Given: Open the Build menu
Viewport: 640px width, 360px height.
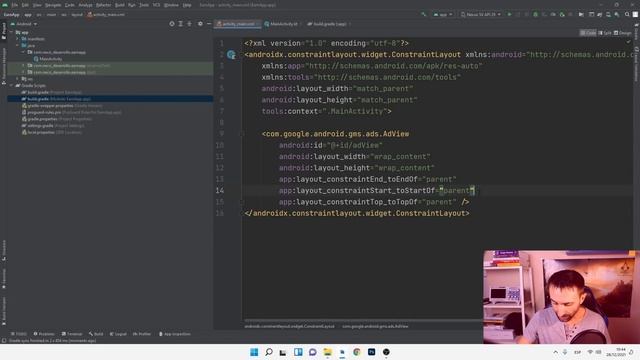Looking at the screenshot, I should click(120, 5).
